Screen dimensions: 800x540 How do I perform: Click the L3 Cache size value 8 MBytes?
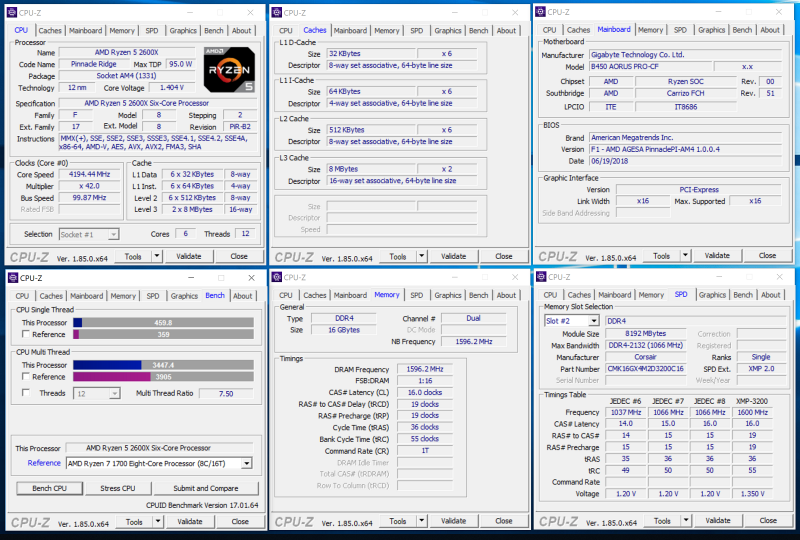tap(371, 169)
